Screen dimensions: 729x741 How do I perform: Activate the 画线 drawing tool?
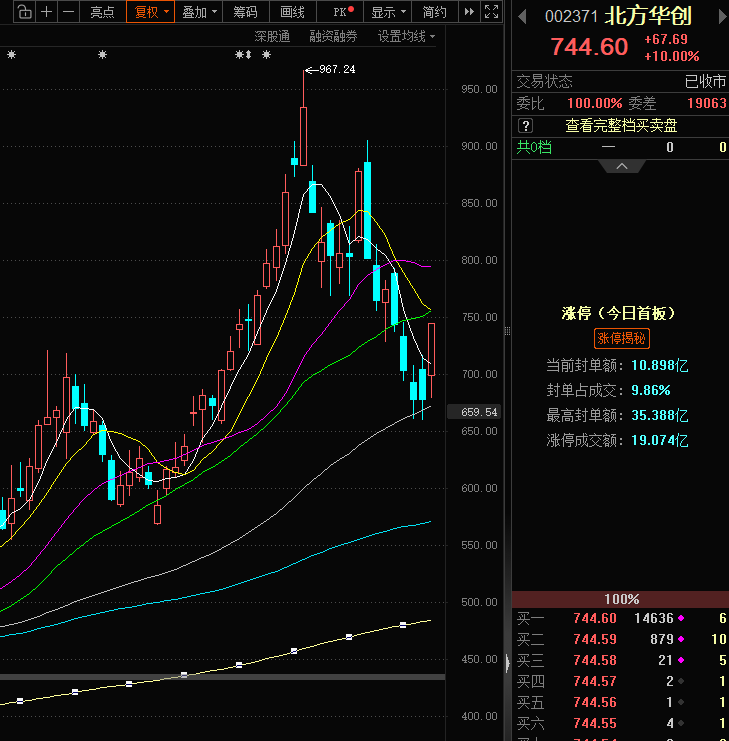[292, 12]
